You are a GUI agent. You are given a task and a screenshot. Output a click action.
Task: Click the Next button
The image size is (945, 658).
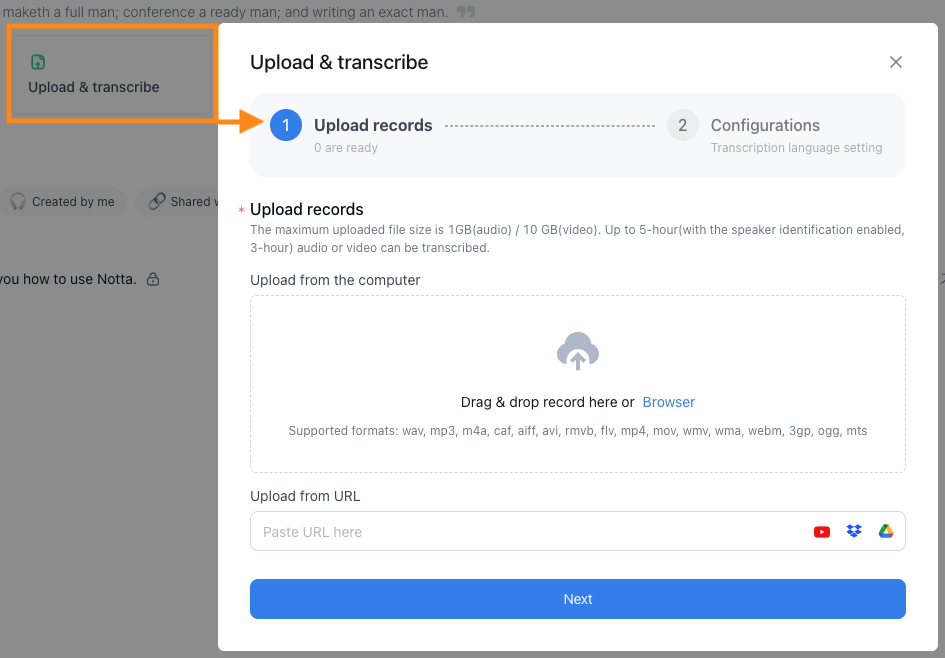click(x=577, y=599)
